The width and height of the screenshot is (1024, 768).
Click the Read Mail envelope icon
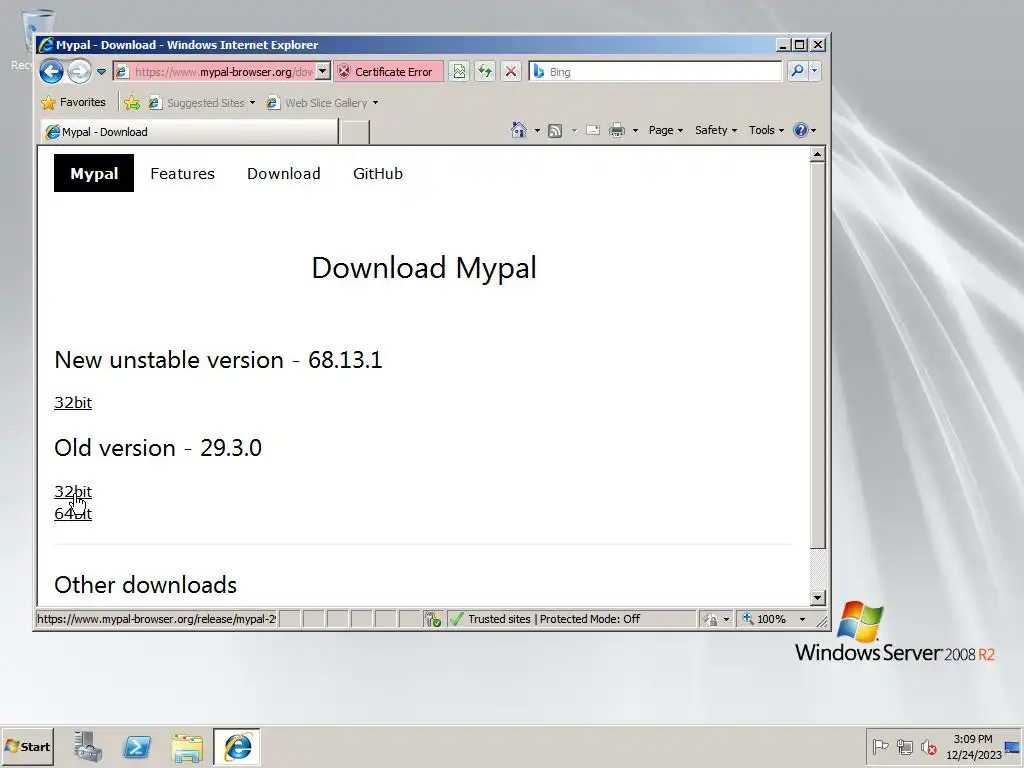click(593, 130)
